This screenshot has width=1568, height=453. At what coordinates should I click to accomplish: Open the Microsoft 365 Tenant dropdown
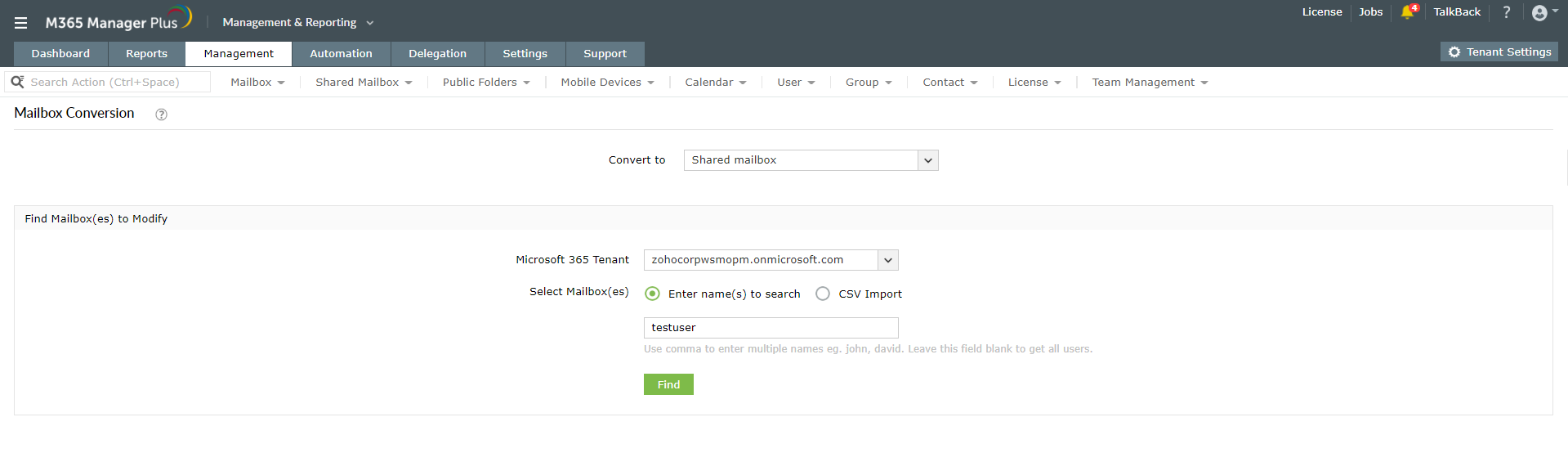click(x=888, y=260)
